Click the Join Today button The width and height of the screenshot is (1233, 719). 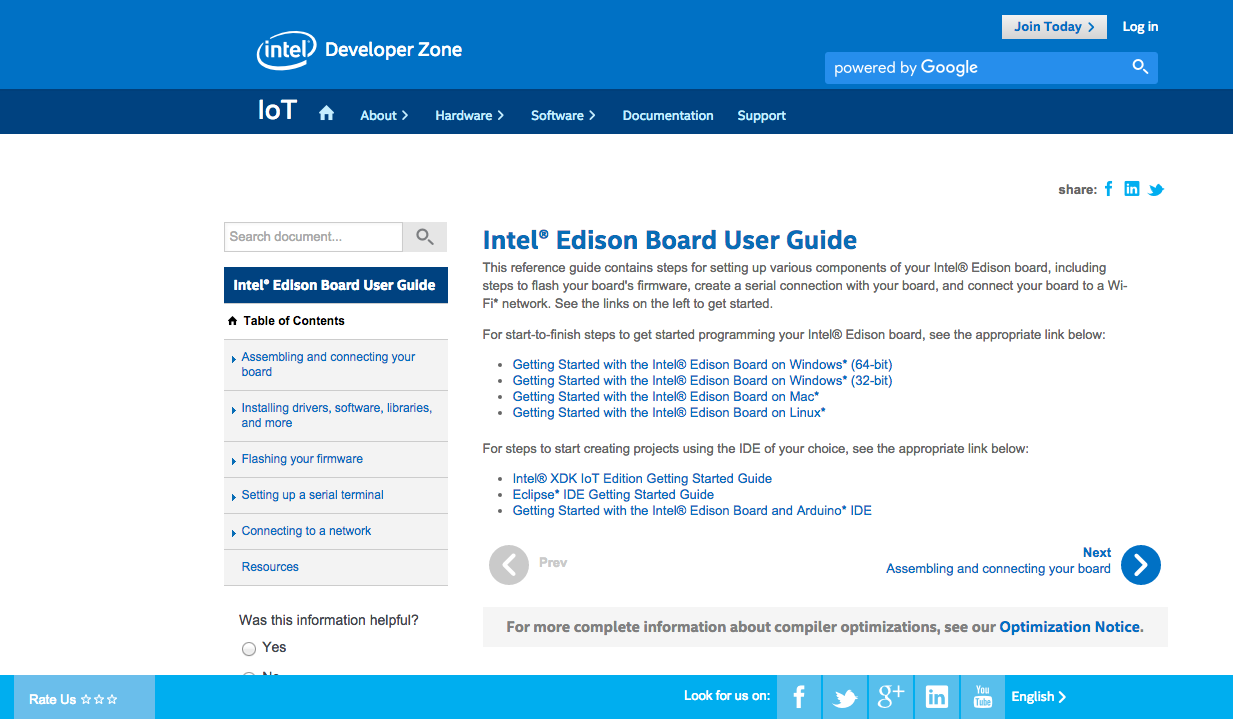[x=1054, y=27]
